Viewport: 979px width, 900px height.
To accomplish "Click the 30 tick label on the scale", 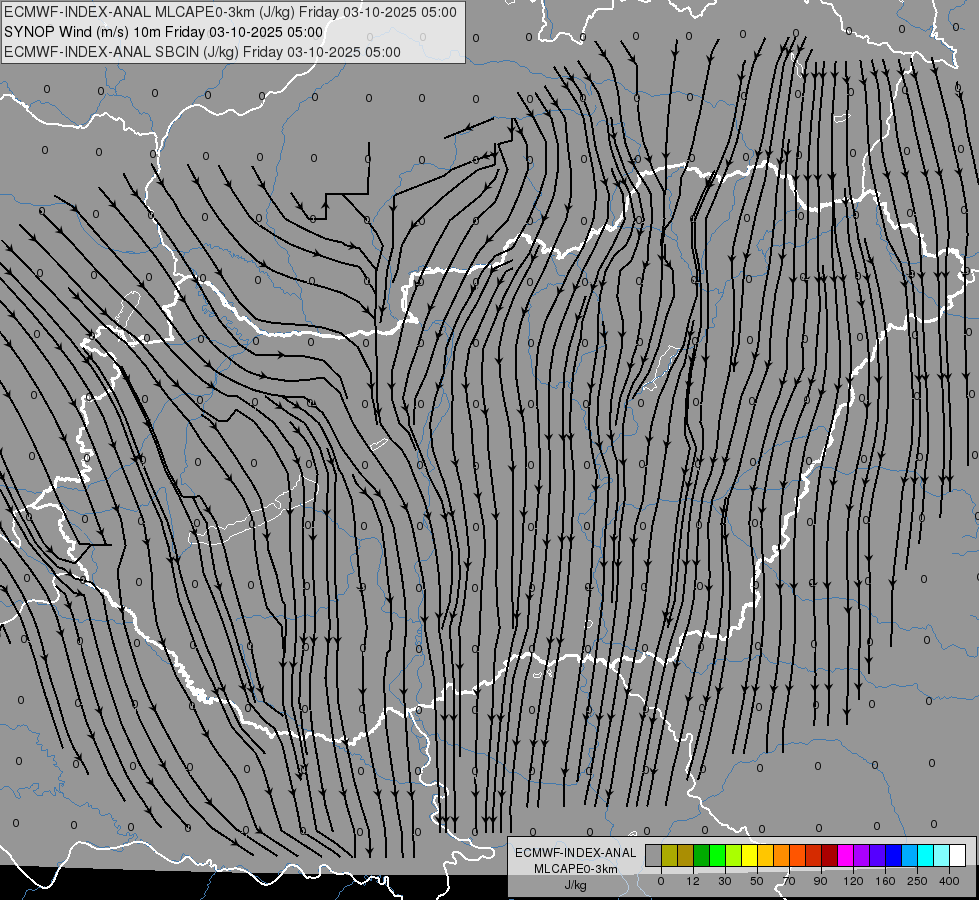I will (725, 881).
